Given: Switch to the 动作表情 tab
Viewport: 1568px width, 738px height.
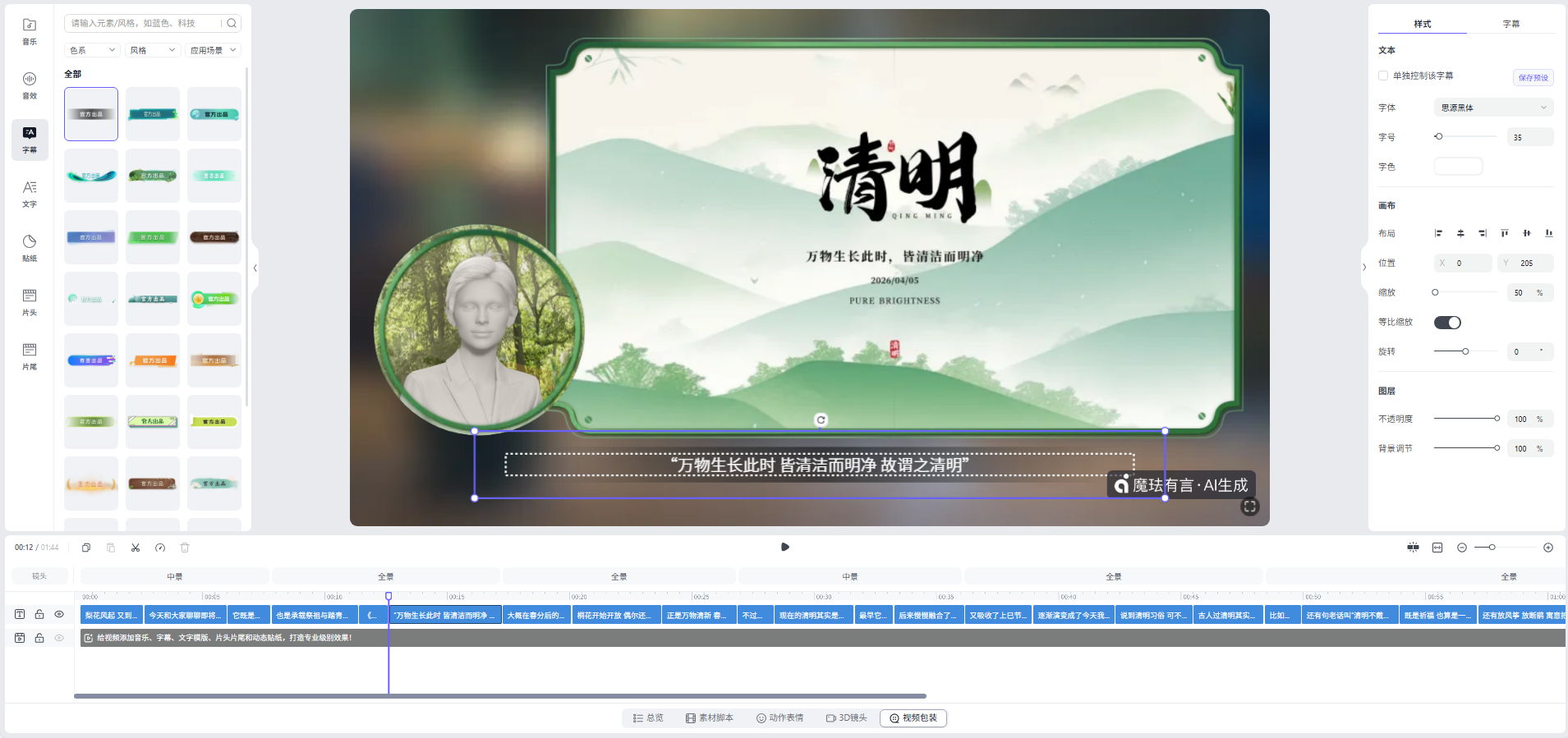Looking at the screenshot, I should (x=780, y=718).
